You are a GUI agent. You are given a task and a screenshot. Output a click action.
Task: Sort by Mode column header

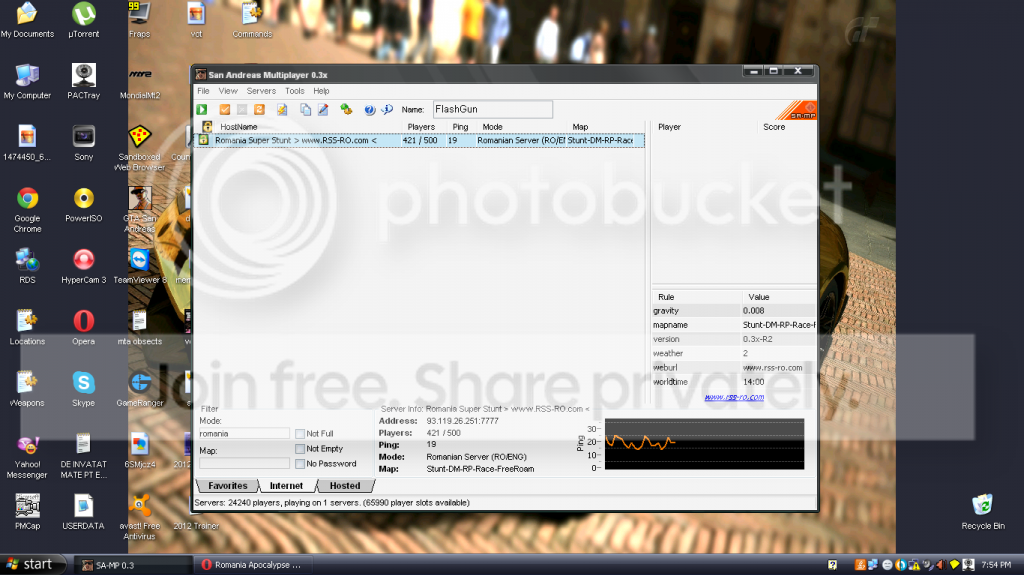coord(492,127)
